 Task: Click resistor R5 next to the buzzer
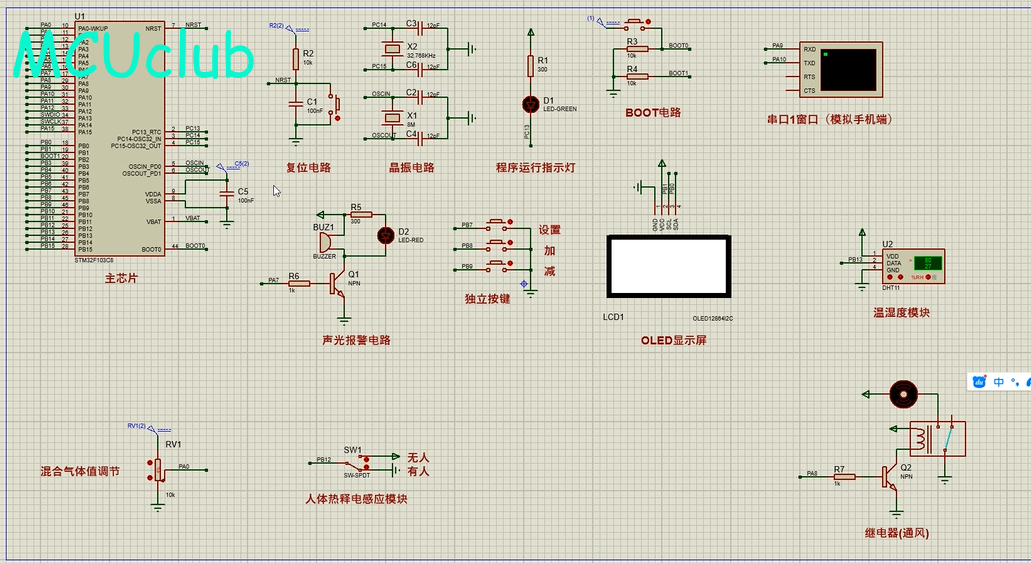tap(361, 214)
